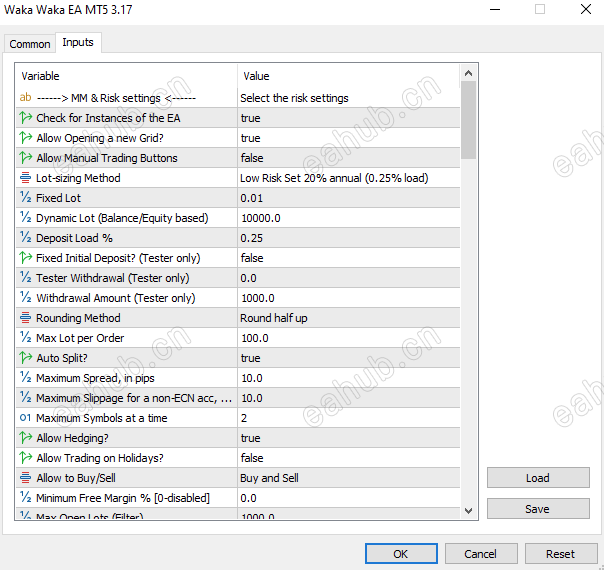This screenshot has width=604, height=570.
Task: Click the enum icon beside Lot-sizing Method
Action: point(25,178)
